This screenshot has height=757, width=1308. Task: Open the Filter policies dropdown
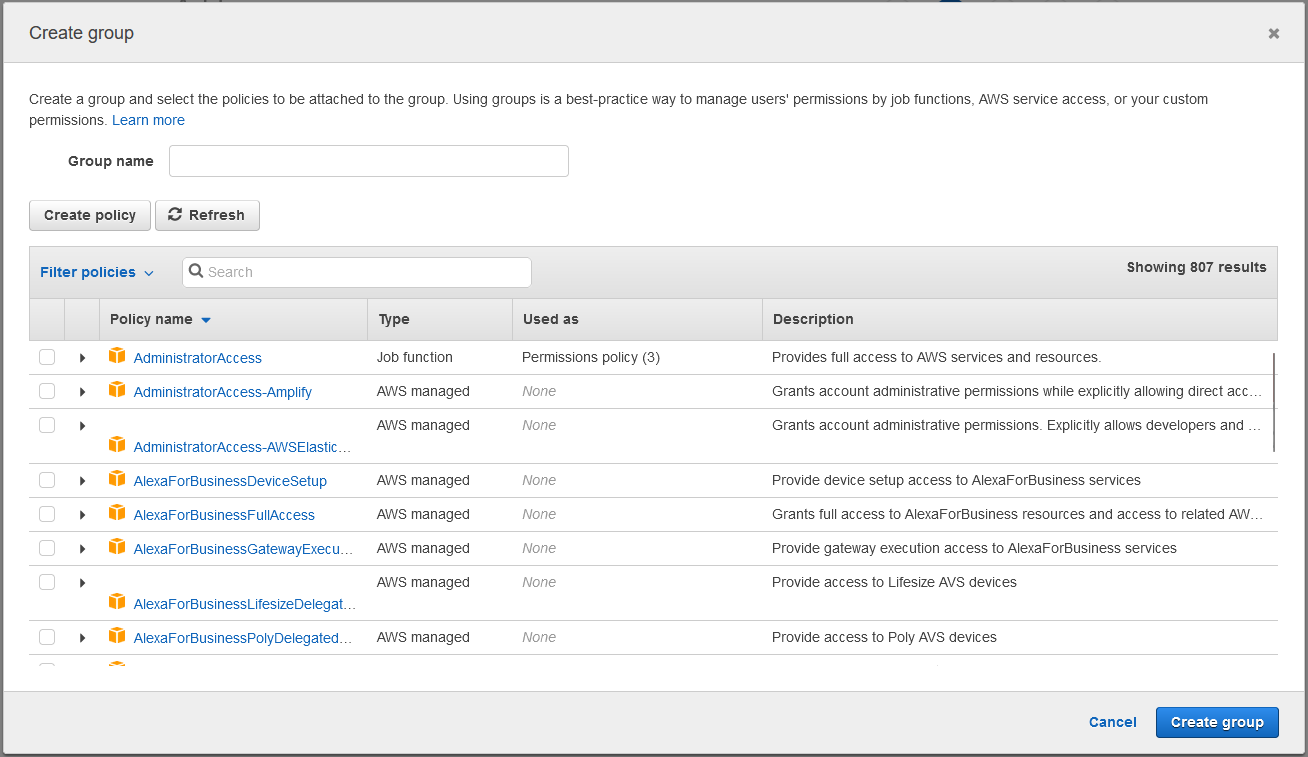coord(97,272)
